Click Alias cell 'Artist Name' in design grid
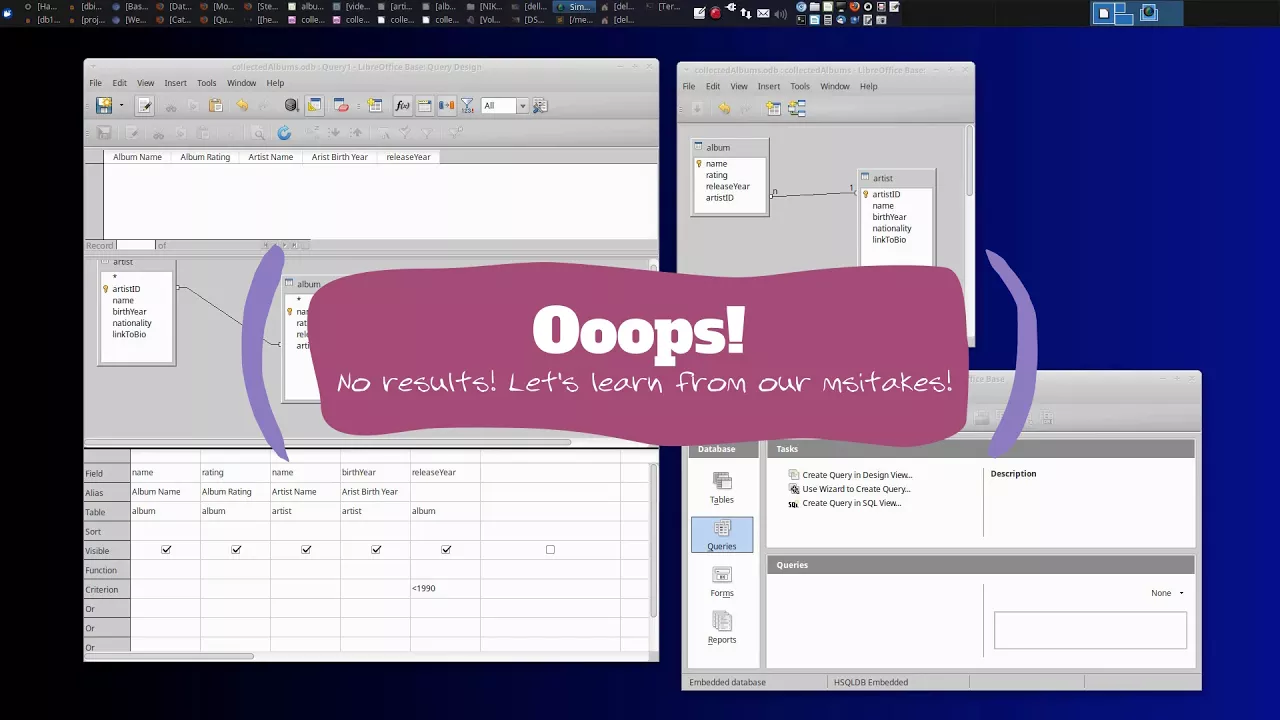Viewport: 1280px width, 720px height. pos(305,492)
